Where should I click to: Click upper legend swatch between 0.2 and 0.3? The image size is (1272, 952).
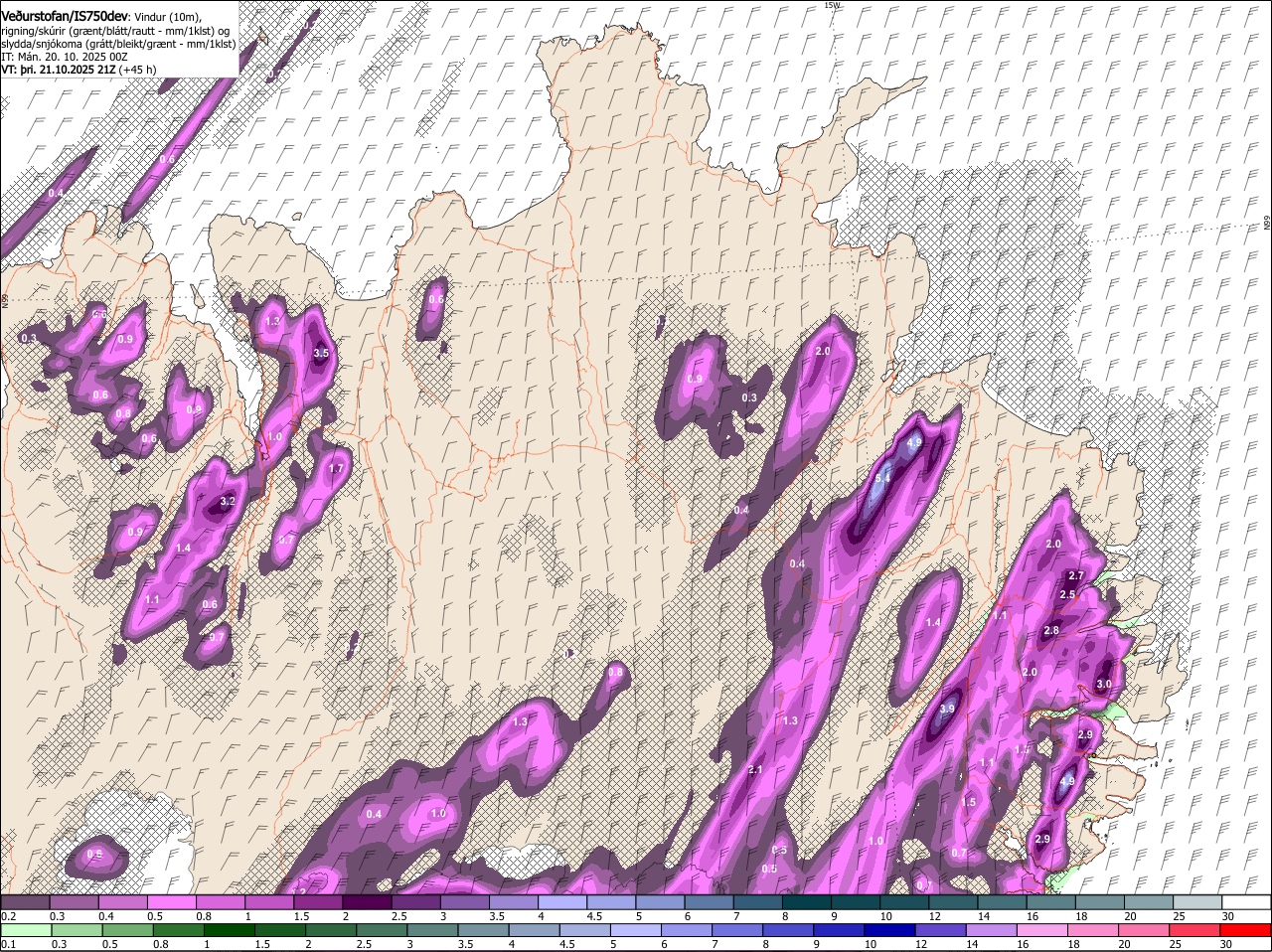click(25, 902)
